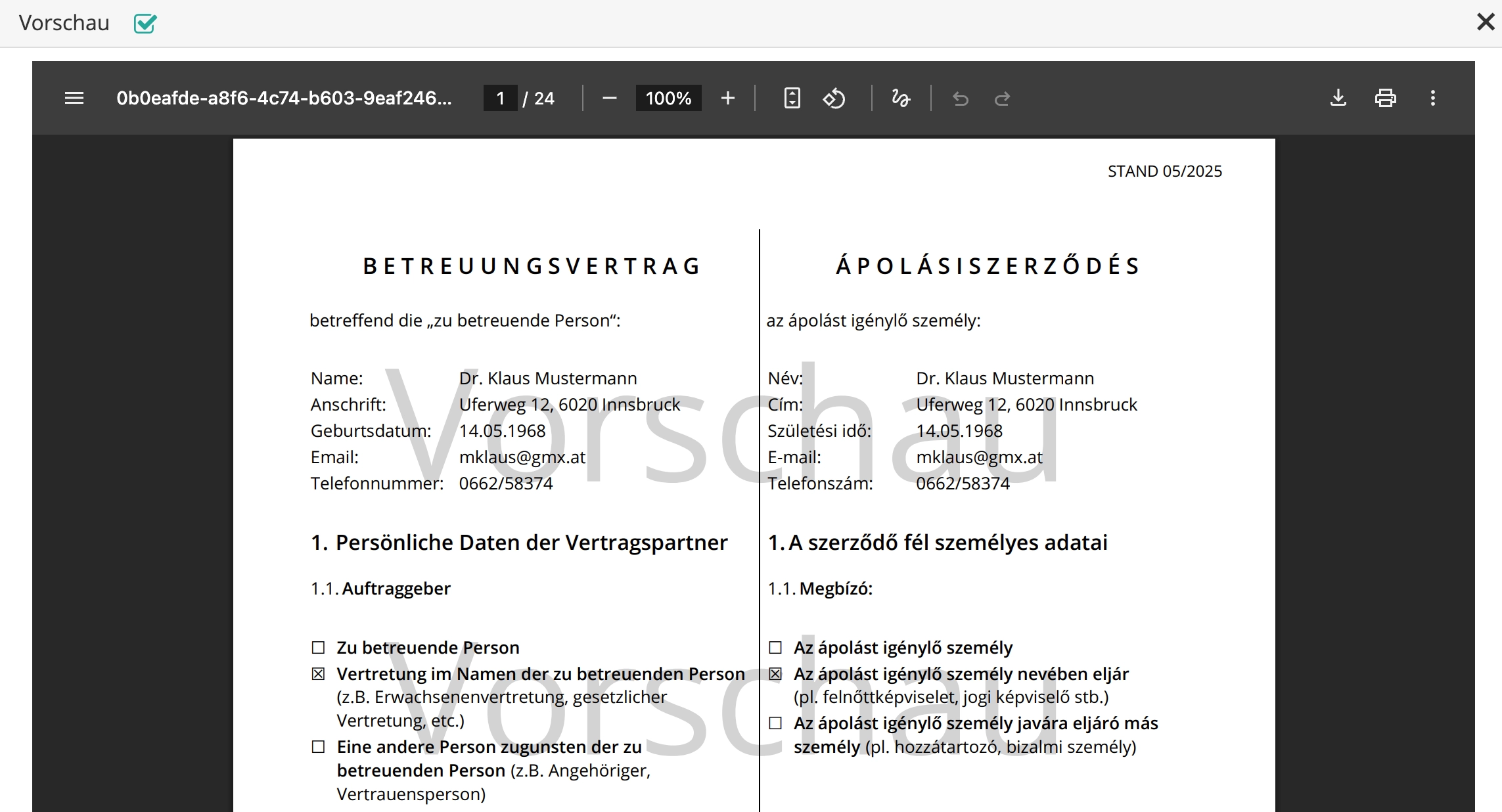Click the zoom out minus button
Image resolution: width=1502 pixels, height=812 pixels.
coord(609,99)
